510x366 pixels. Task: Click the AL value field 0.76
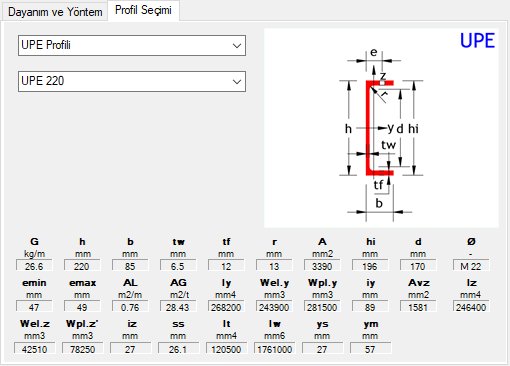pyautogui.click(x=130, y=307)
